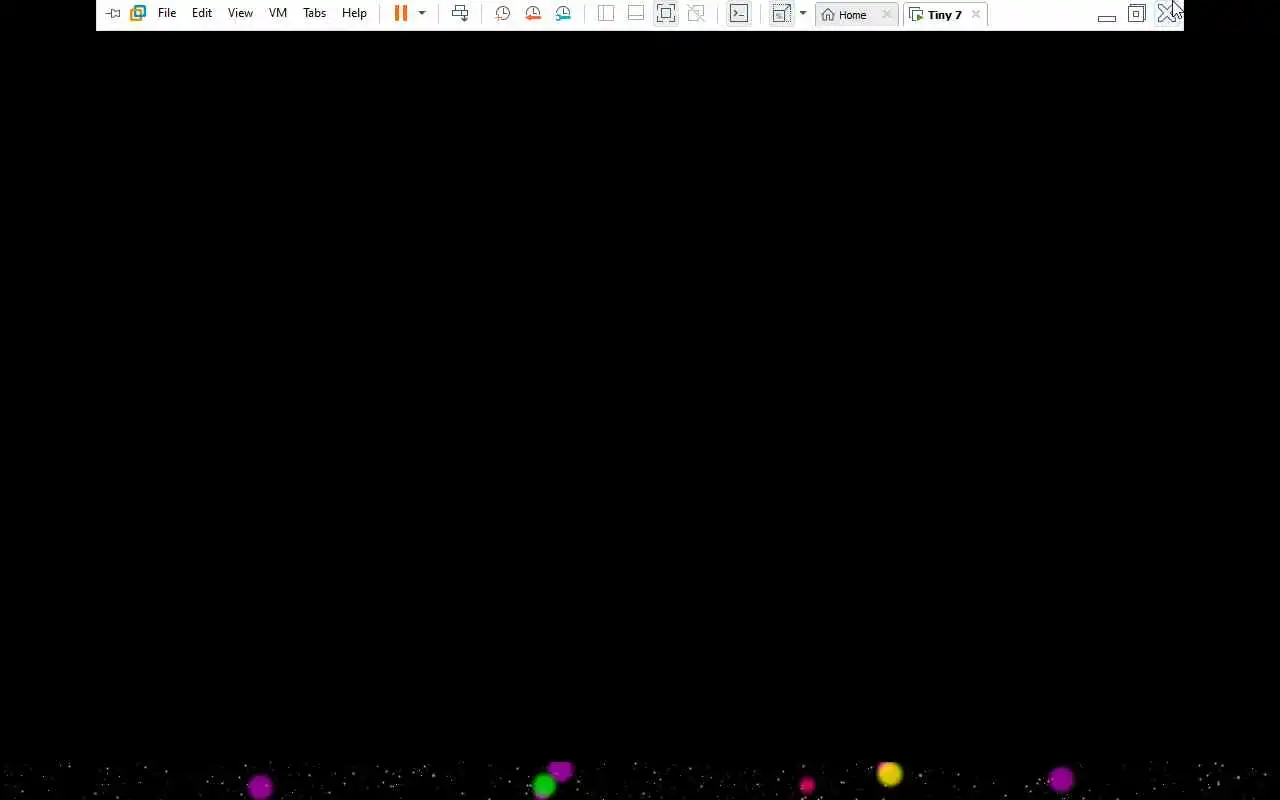
Task: Take a snapshot of the VM
Action: [x=503, y=13]
